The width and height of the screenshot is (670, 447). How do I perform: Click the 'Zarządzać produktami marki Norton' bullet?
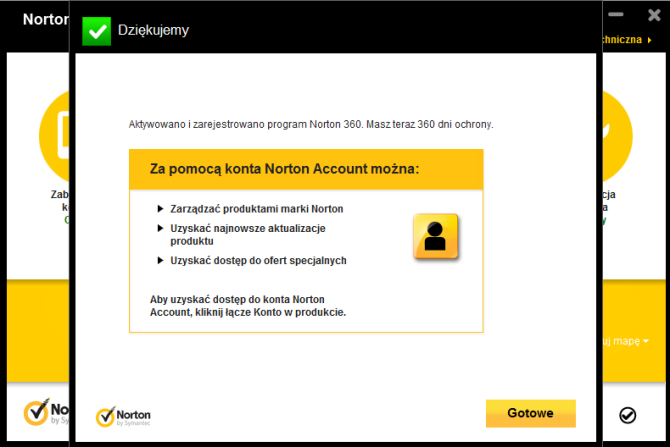(x=250, y=209)
